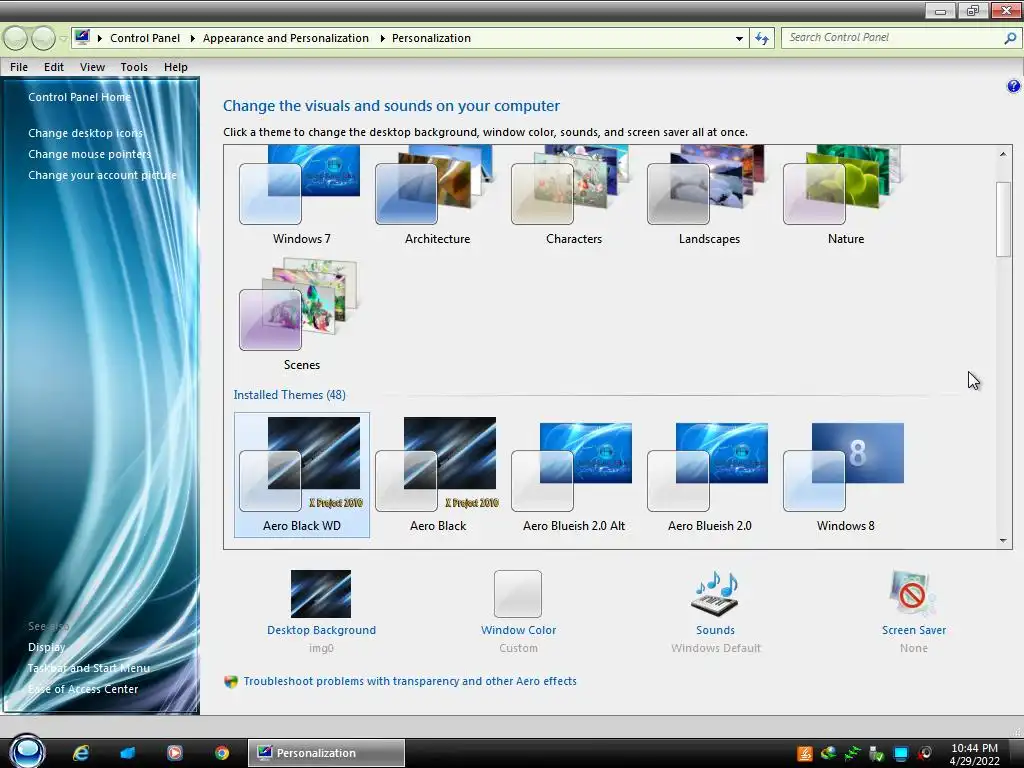
Task: Choose the Nature theme
Action: point(845,196)
